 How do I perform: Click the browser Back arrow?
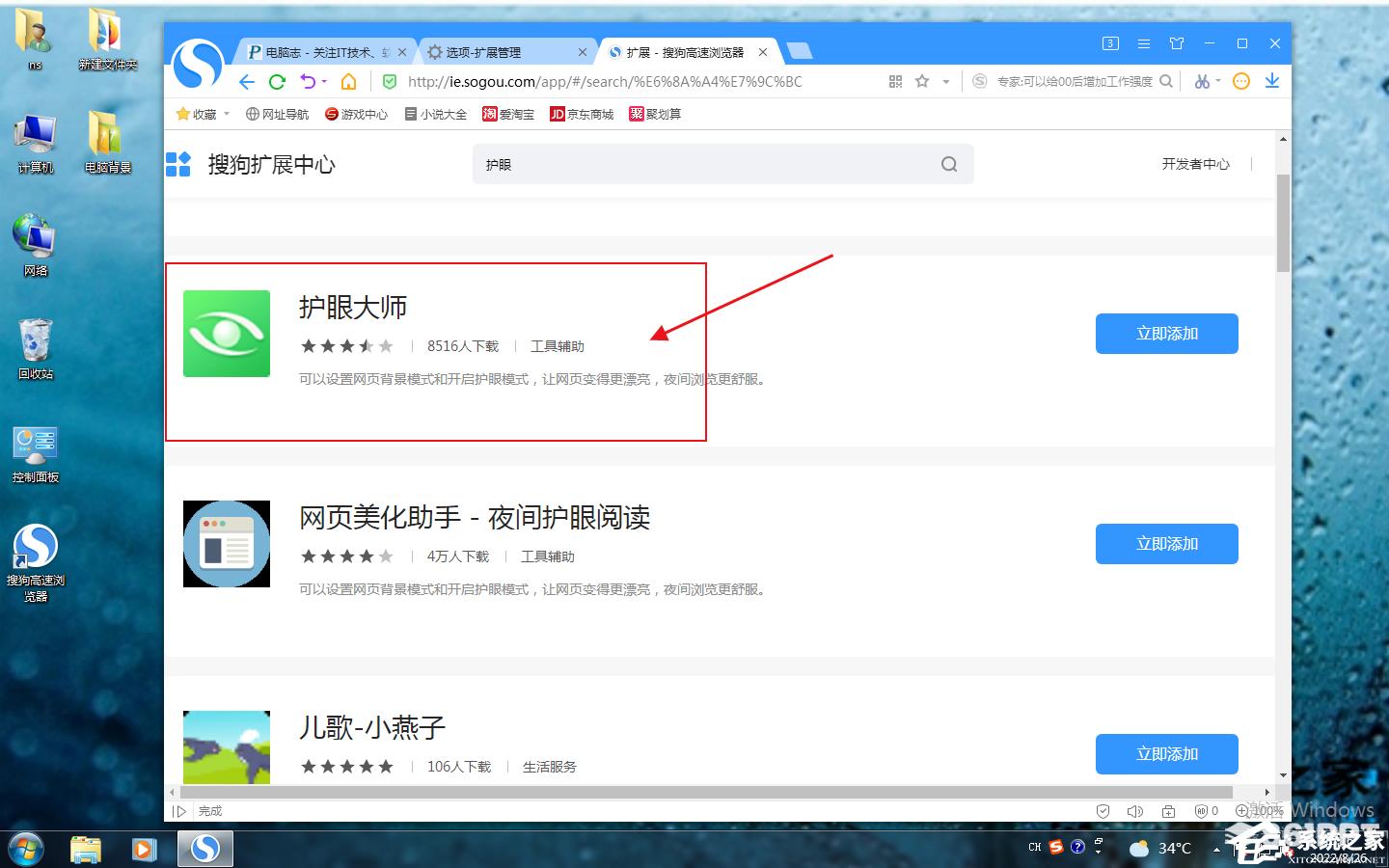[x=247, y=82]
